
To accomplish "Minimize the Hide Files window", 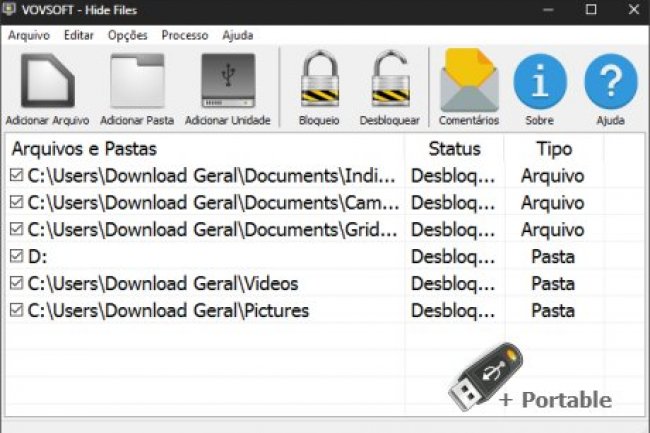I will tap(548, 9).
